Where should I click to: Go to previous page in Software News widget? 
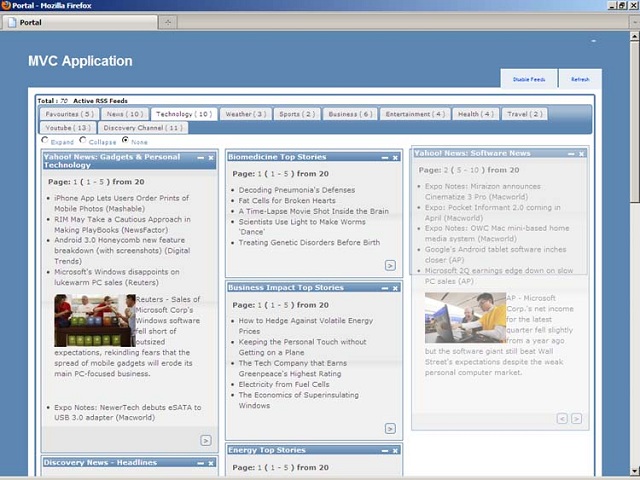pos(562,418)
